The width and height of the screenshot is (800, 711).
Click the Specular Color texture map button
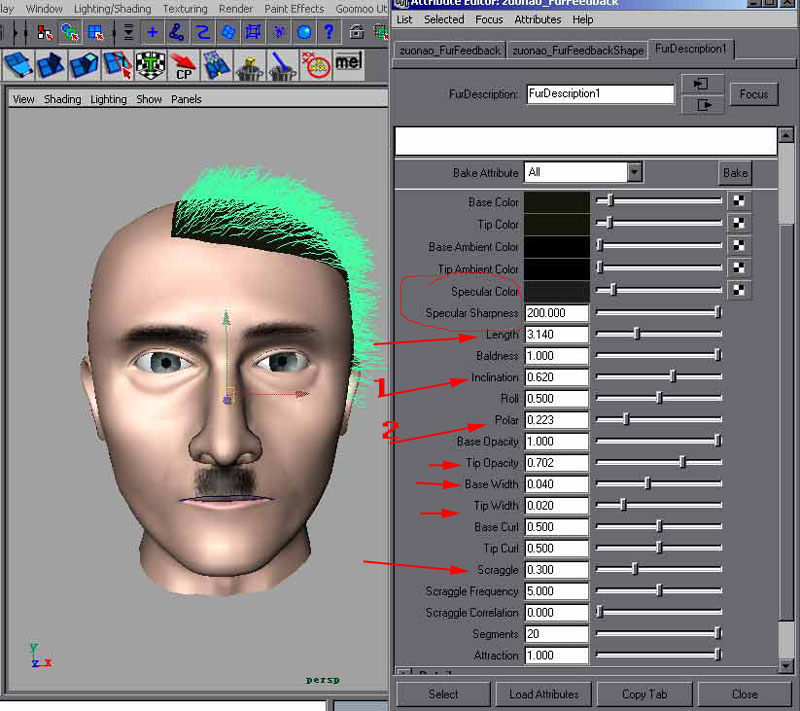738,290
